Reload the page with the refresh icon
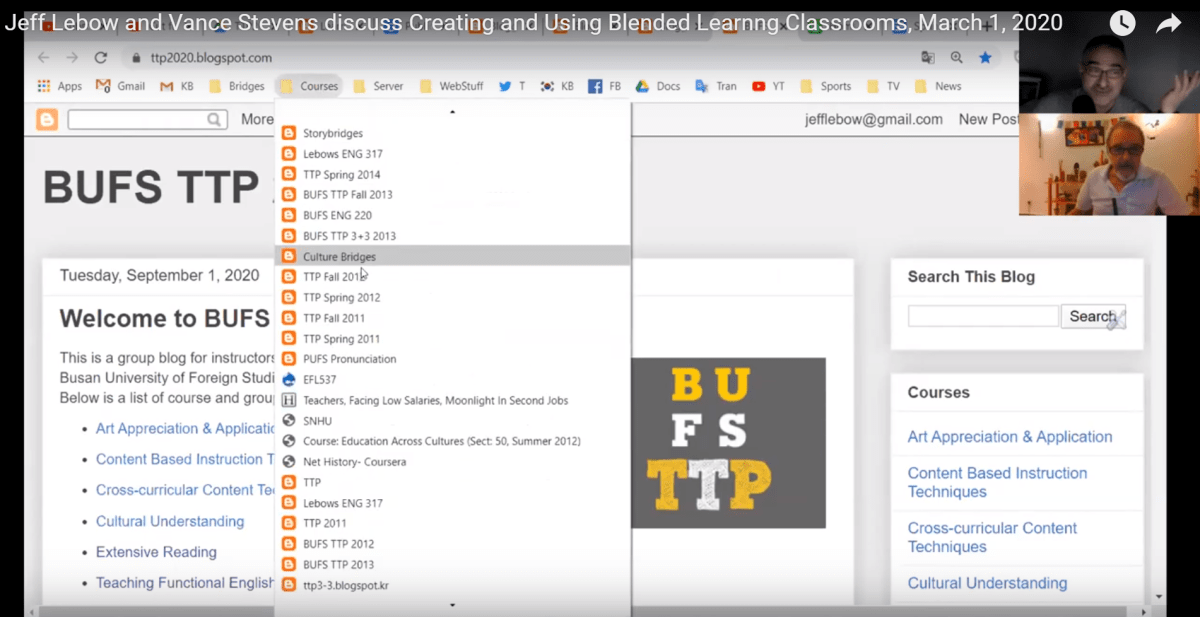 [x=100, y=58]
